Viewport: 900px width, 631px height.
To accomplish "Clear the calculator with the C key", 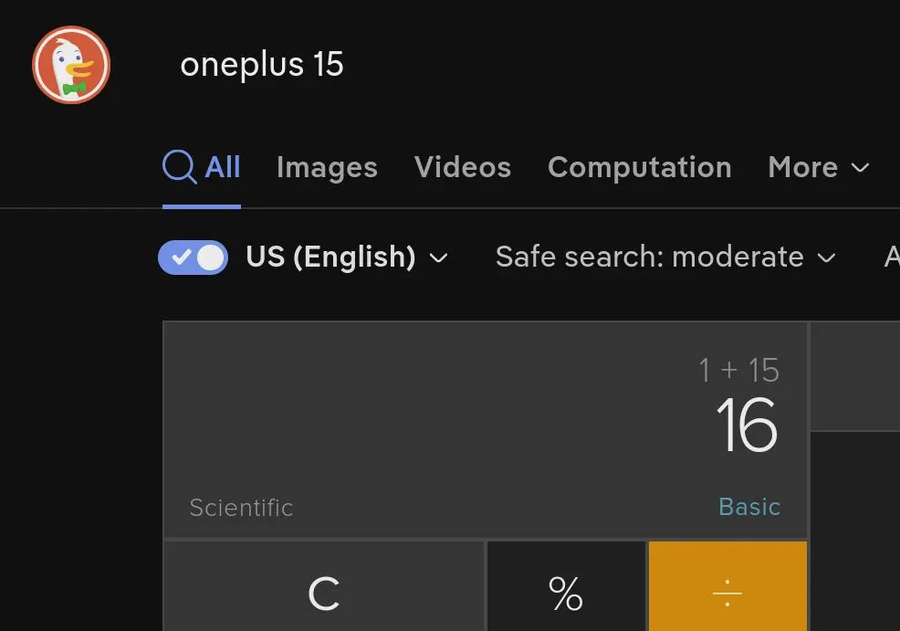I will point(324,594).
